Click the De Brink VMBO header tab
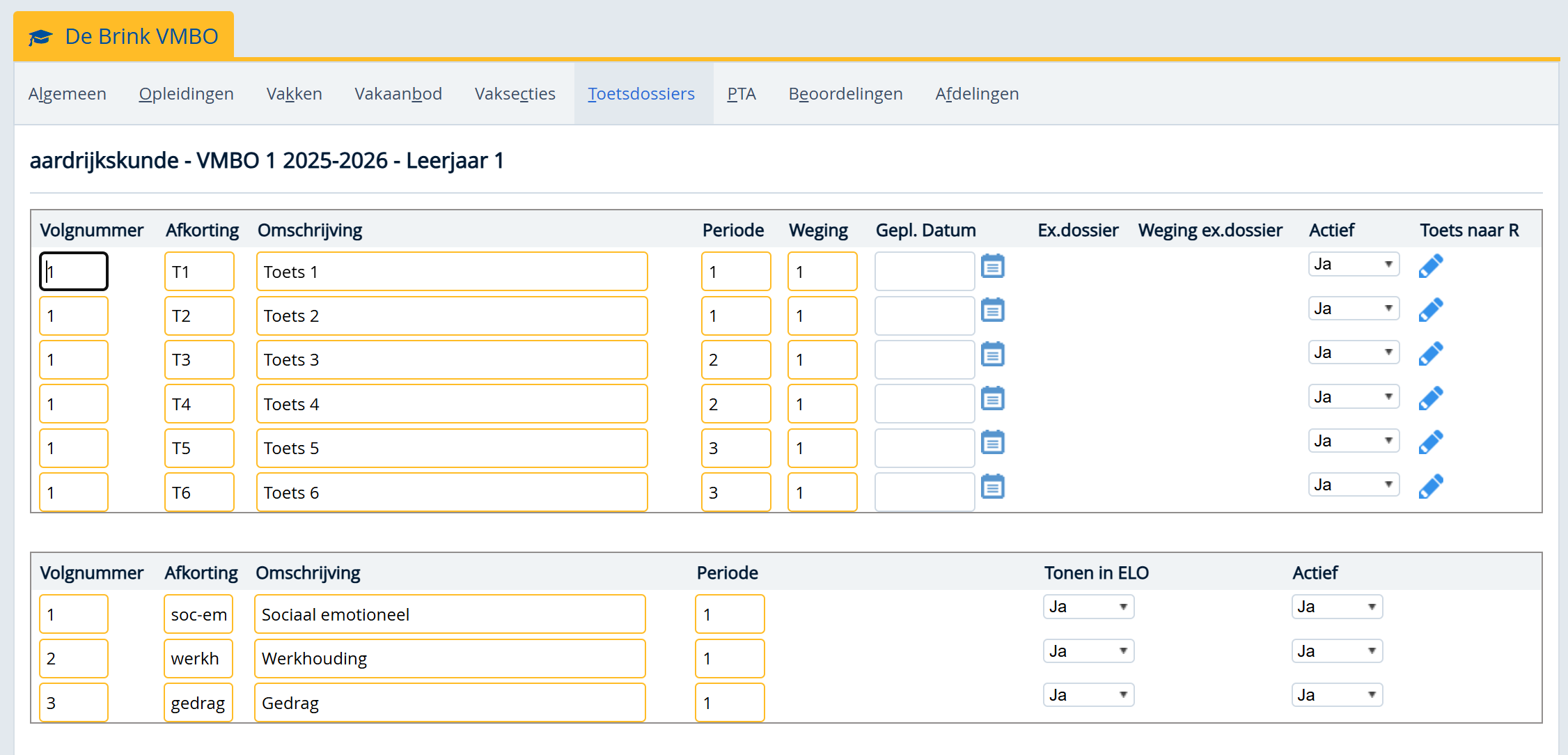This screenshot has height=755, width=1568. [124, 36]
